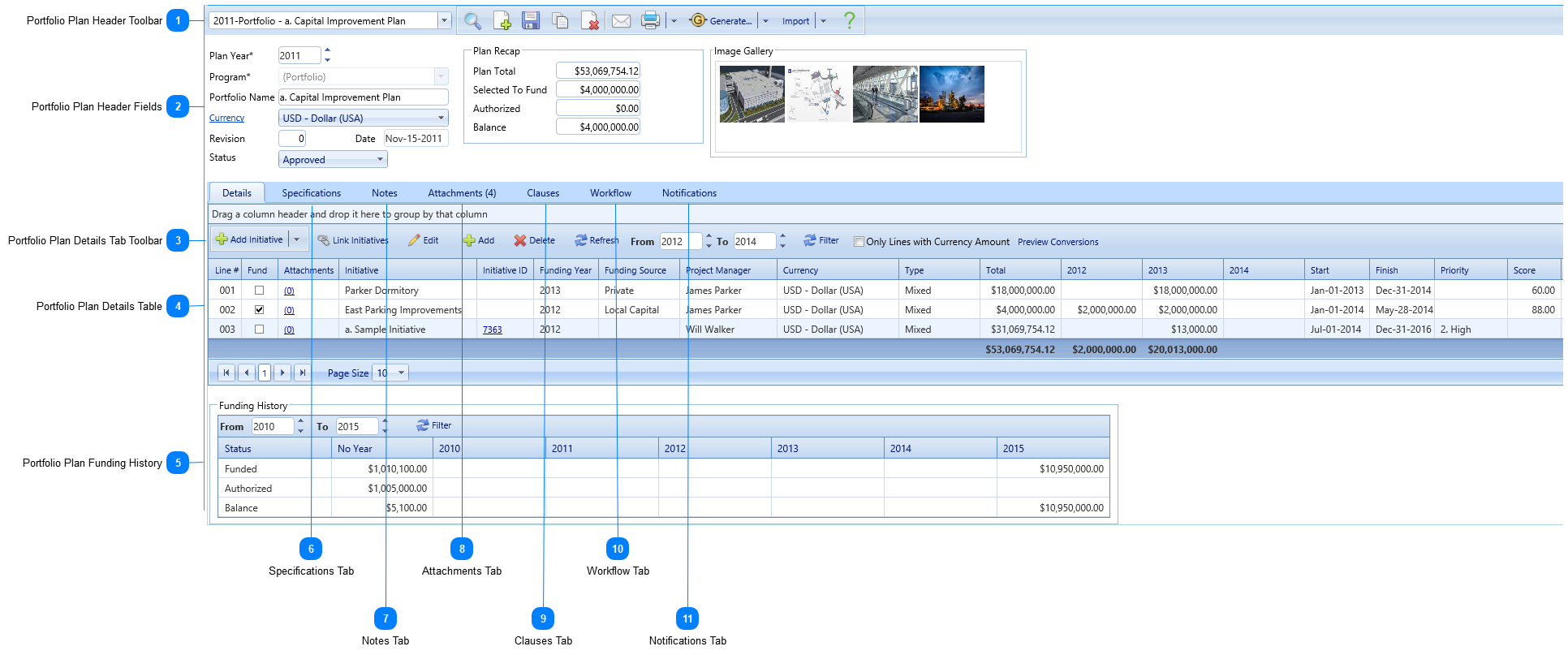Sort by the Funding Year column header

tap(566, 270)
